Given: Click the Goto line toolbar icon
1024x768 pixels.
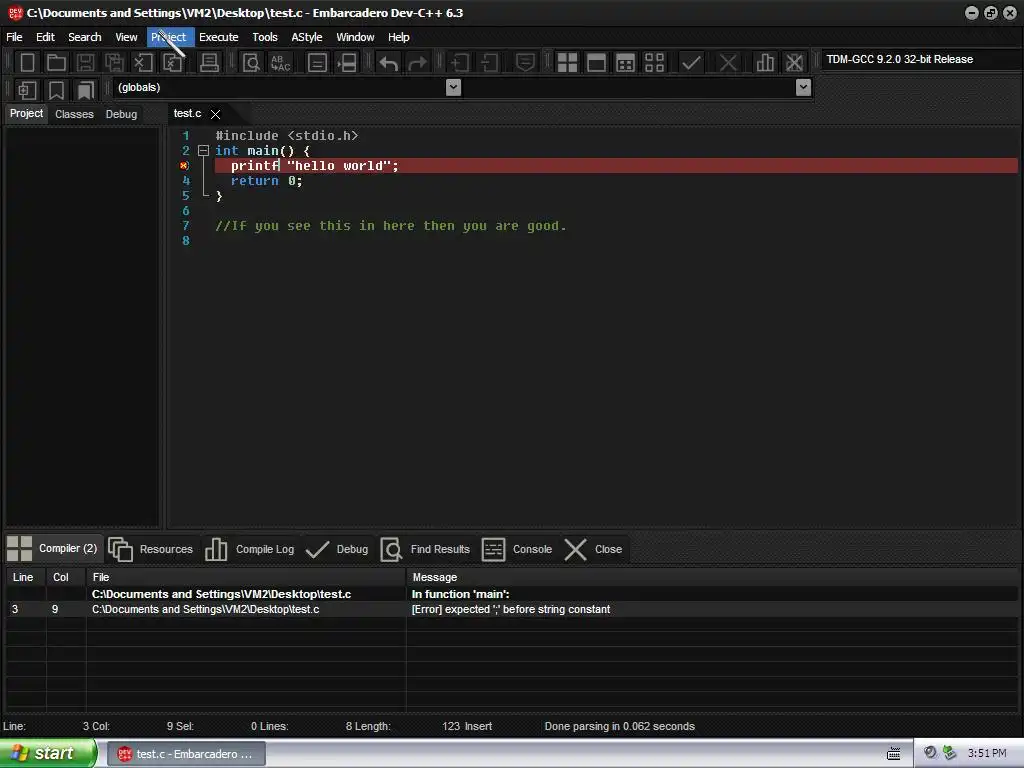Looking at the screenshot, I should [347, 63].
